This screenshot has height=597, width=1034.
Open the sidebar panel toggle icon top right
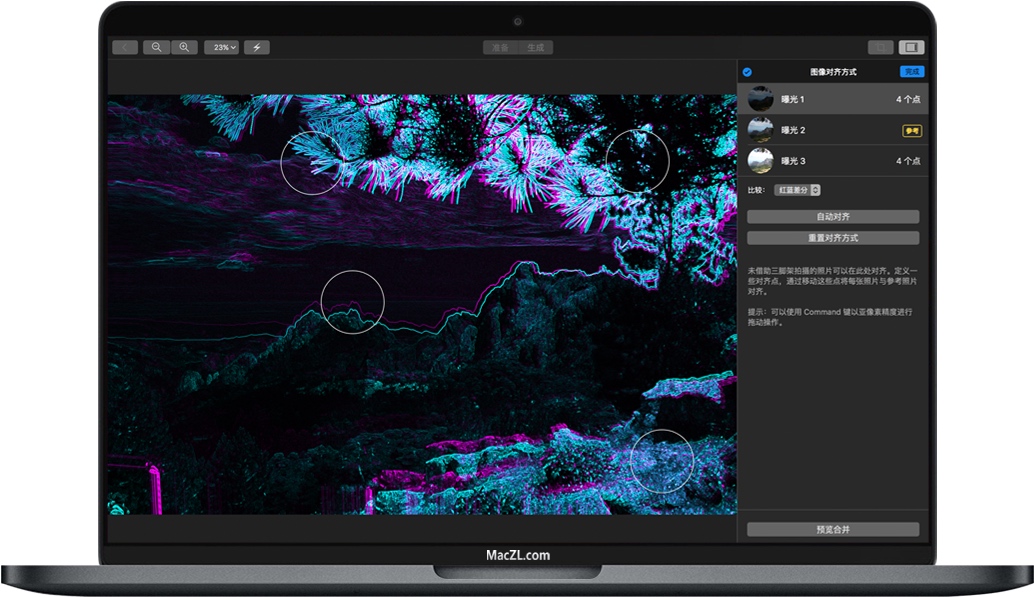point(911,47)
